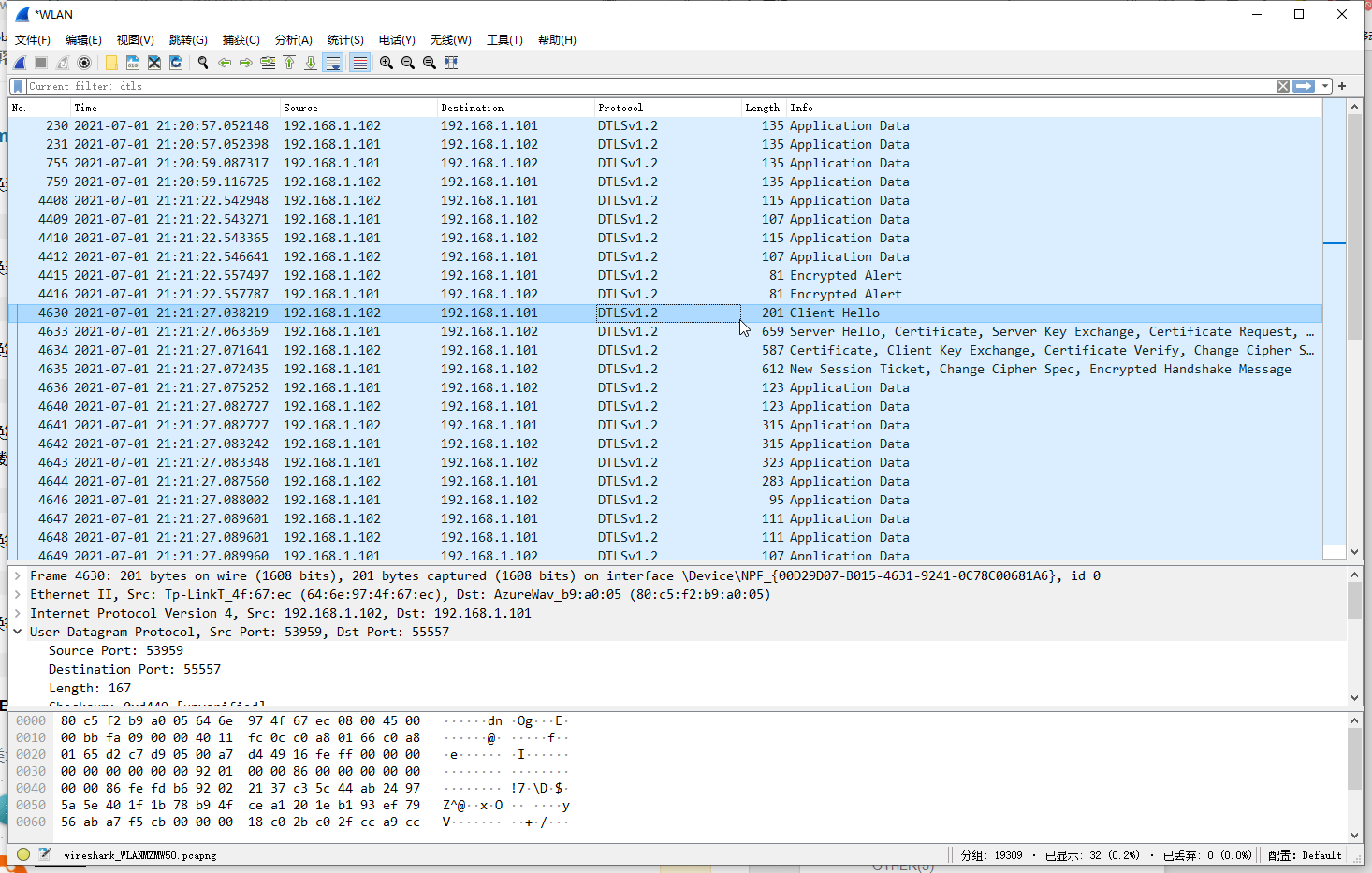Screen dimensions: 1372x873
Task: Toggle packet list coloring rules
Action: [359, 63]
